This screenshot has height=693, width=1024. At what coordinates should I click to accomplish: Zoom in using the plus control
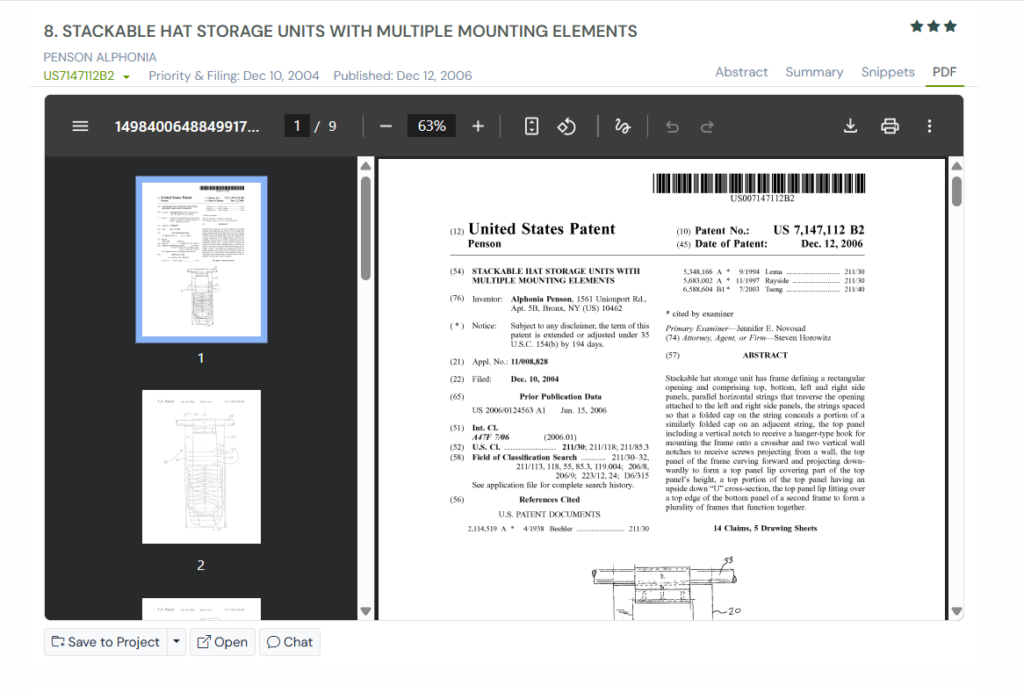(x=477, y=126)
